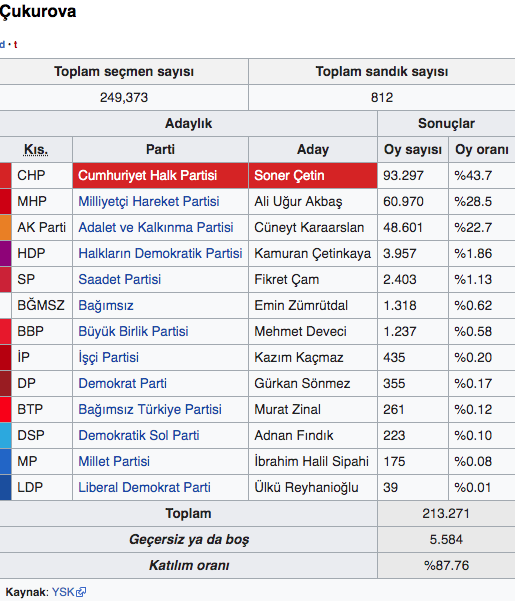This screenshot has width=515, height=601.
Task: Click the AK Parti orange color cell
Action: [5, 228]
